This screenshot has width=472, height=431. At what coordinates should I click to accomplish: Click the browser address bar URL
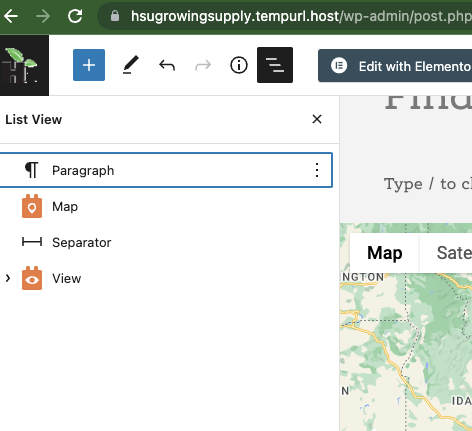tap(301, 16)
